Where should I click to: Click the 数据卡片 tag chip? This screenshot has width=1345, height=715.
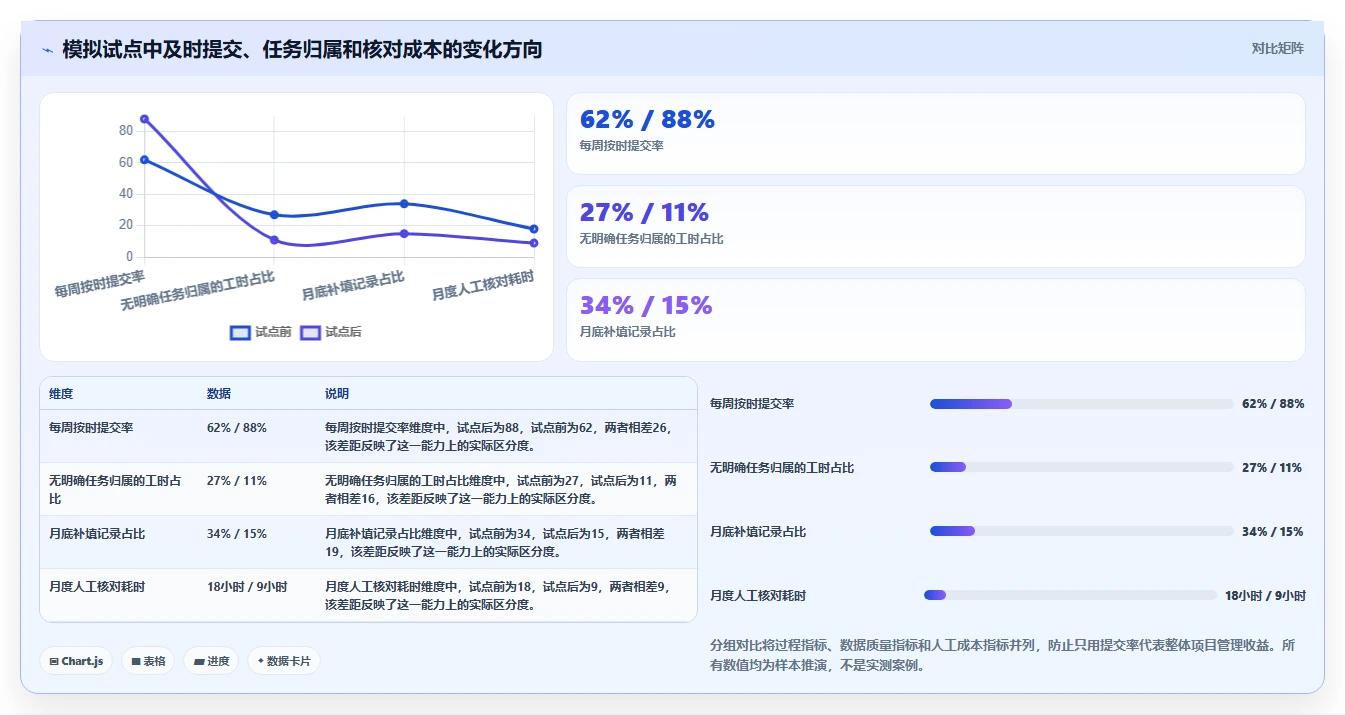tap(284, 661)
